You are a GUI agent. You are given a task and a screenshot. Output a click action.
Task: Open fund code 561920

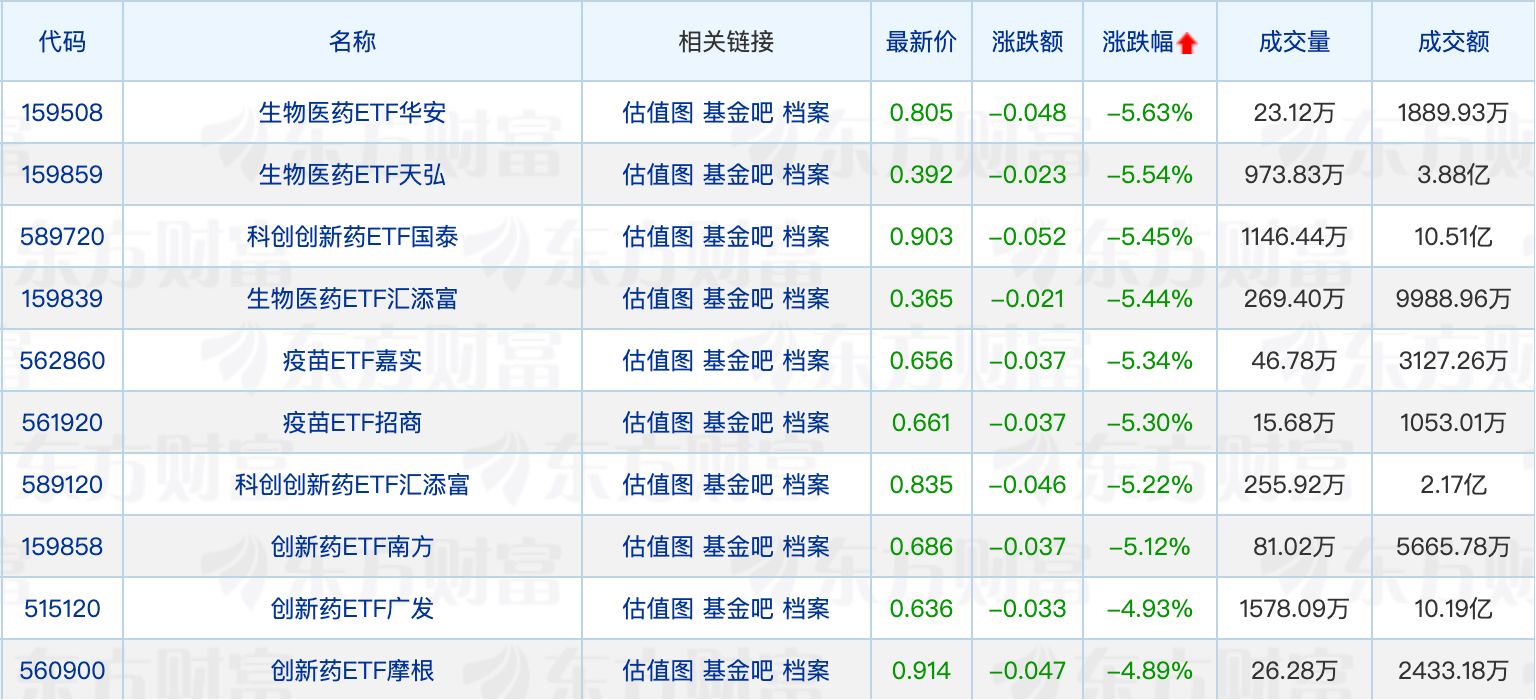(62, 423)
